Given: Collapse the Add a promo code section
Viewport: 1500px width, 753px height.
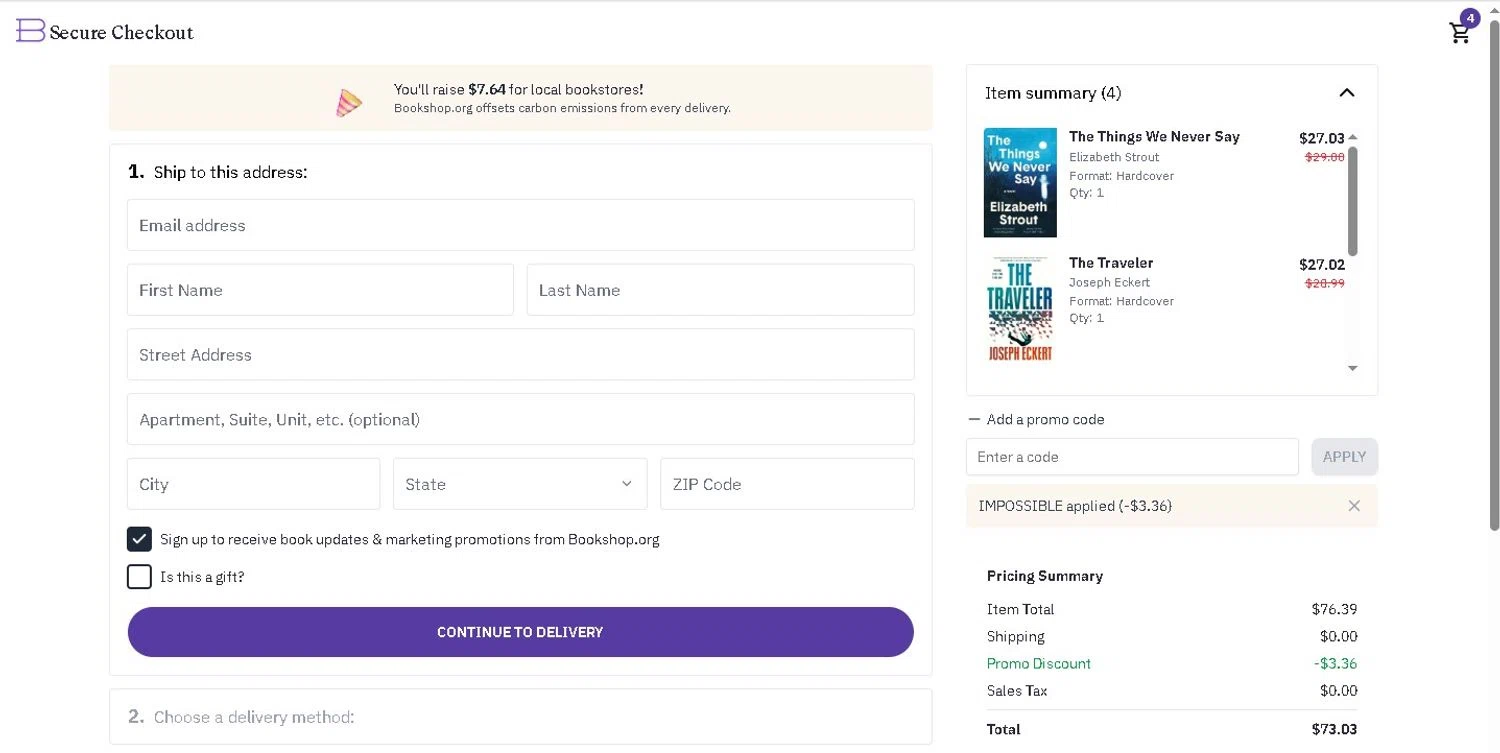Looking at the screenshot, I should click(x=1036, y=420).
